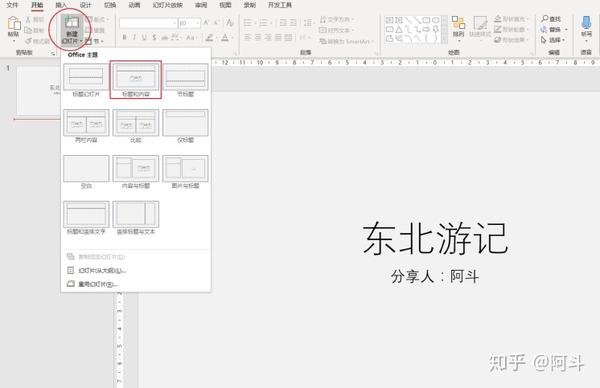Toggle text shadow (S) formatting
Screen dimensions: 600x388
[x=154, y=37]
